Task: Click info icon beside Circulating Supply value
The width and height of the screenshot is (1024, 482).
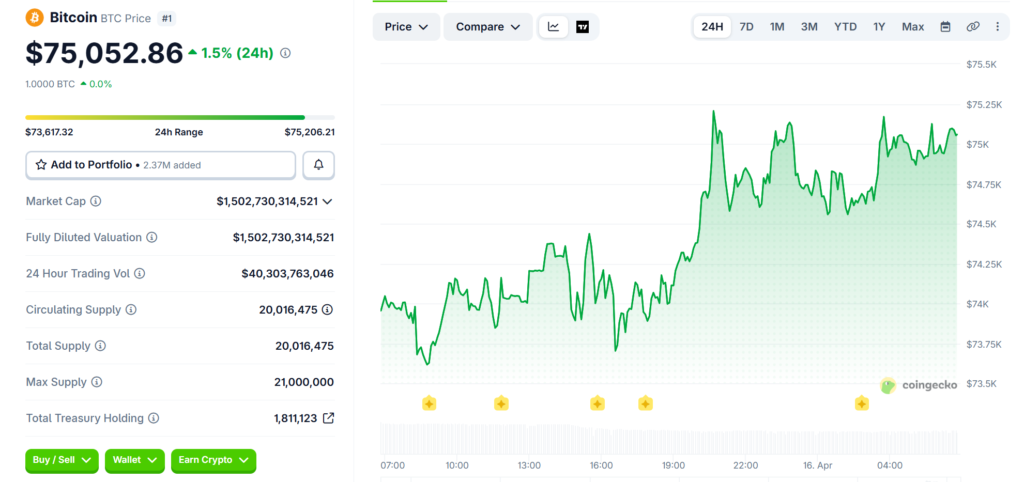Action: [x=327, y=310]
